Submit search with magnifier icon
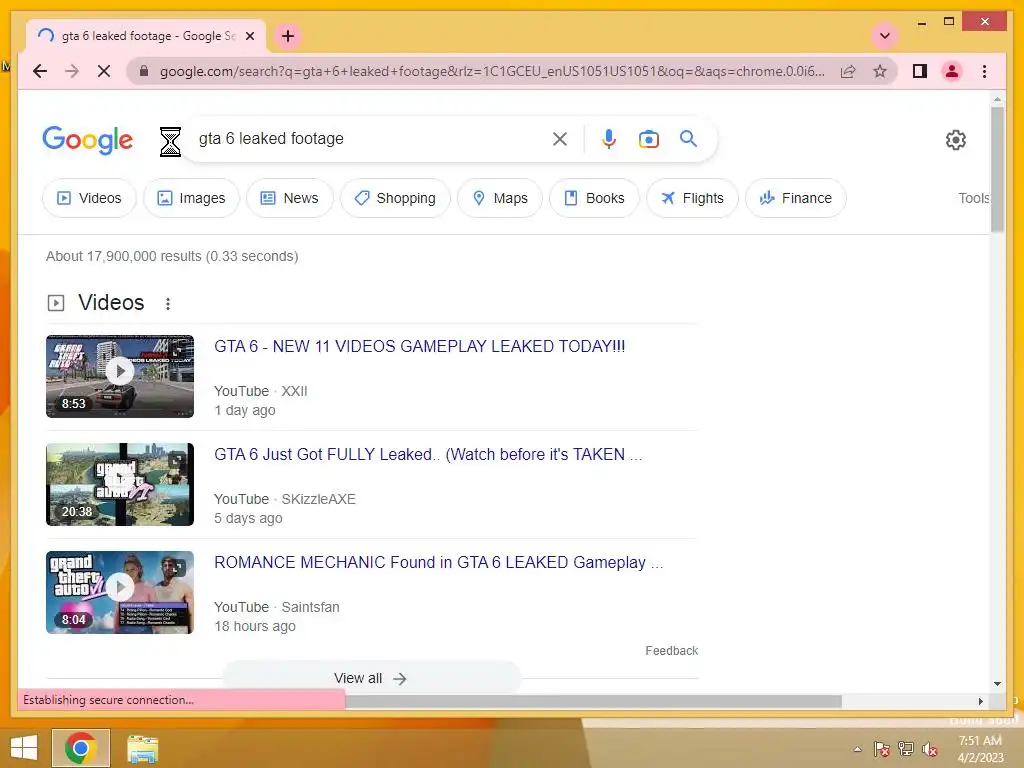This screenshot has width=1024, height=768. (x=688, y=138)
